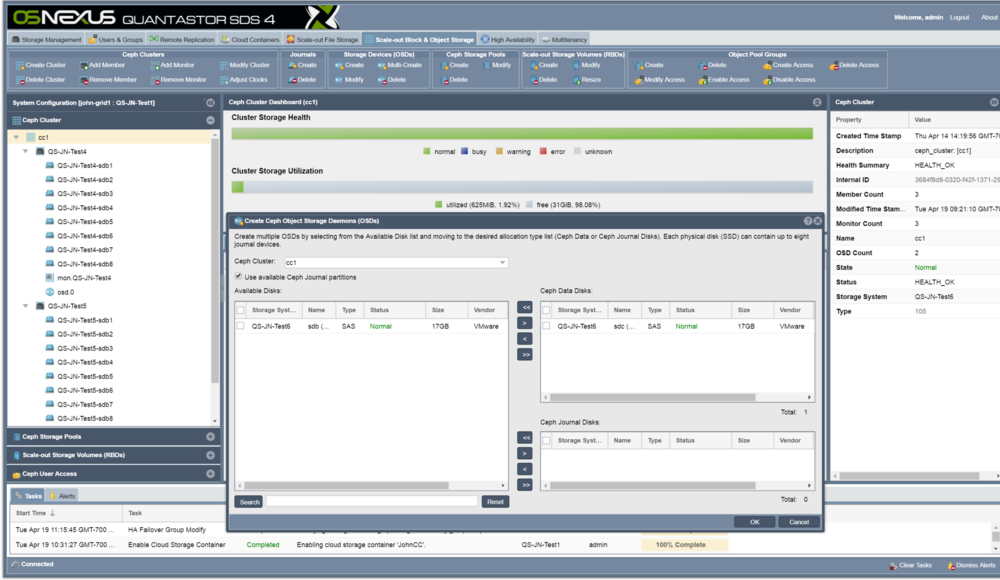Expand the Ceph Storage Pools section
The image size is (1000, 580).
[x=210, y=437]
